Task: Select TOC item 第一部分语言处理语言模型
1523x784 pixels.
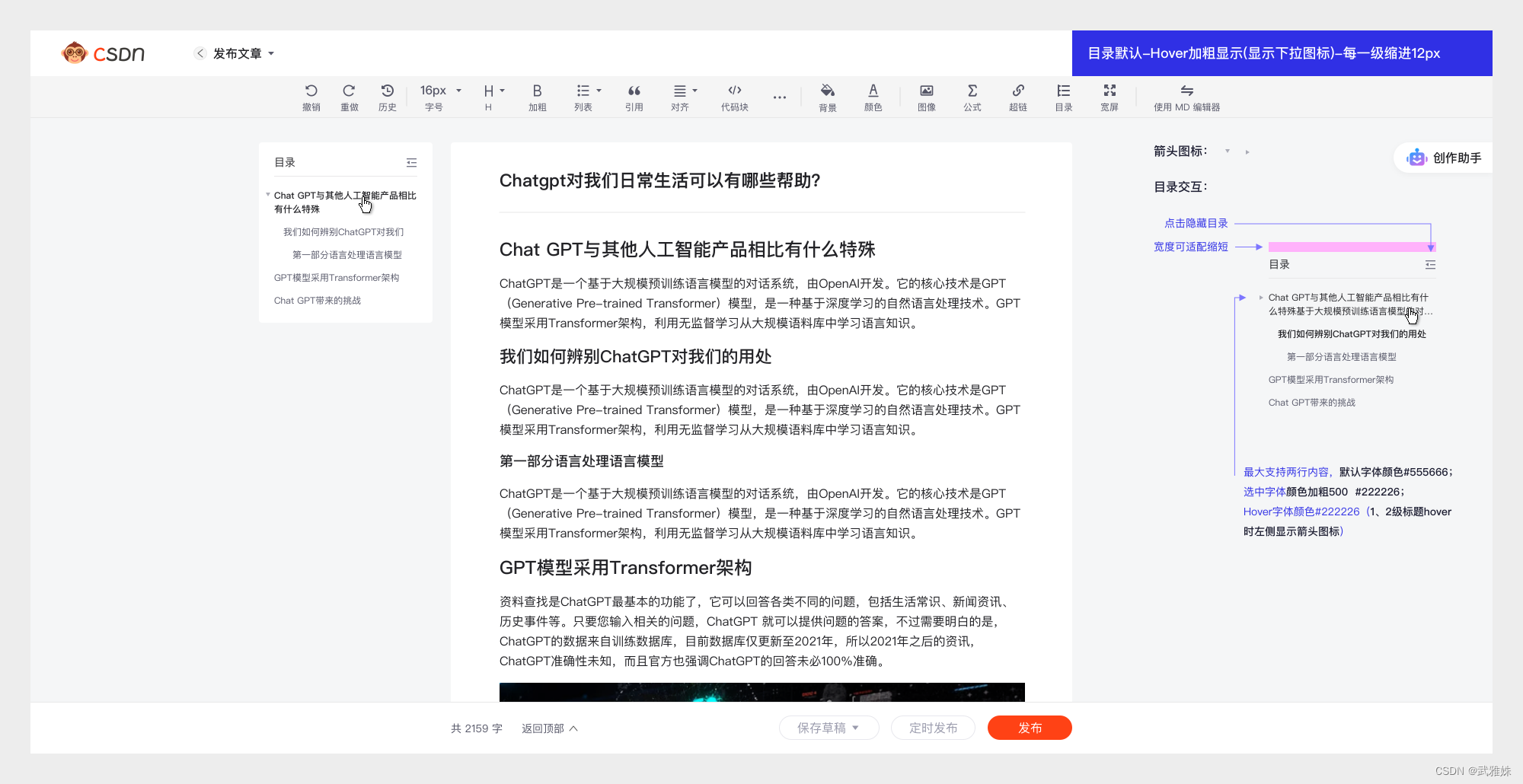Action: click(x=347, y=255)
